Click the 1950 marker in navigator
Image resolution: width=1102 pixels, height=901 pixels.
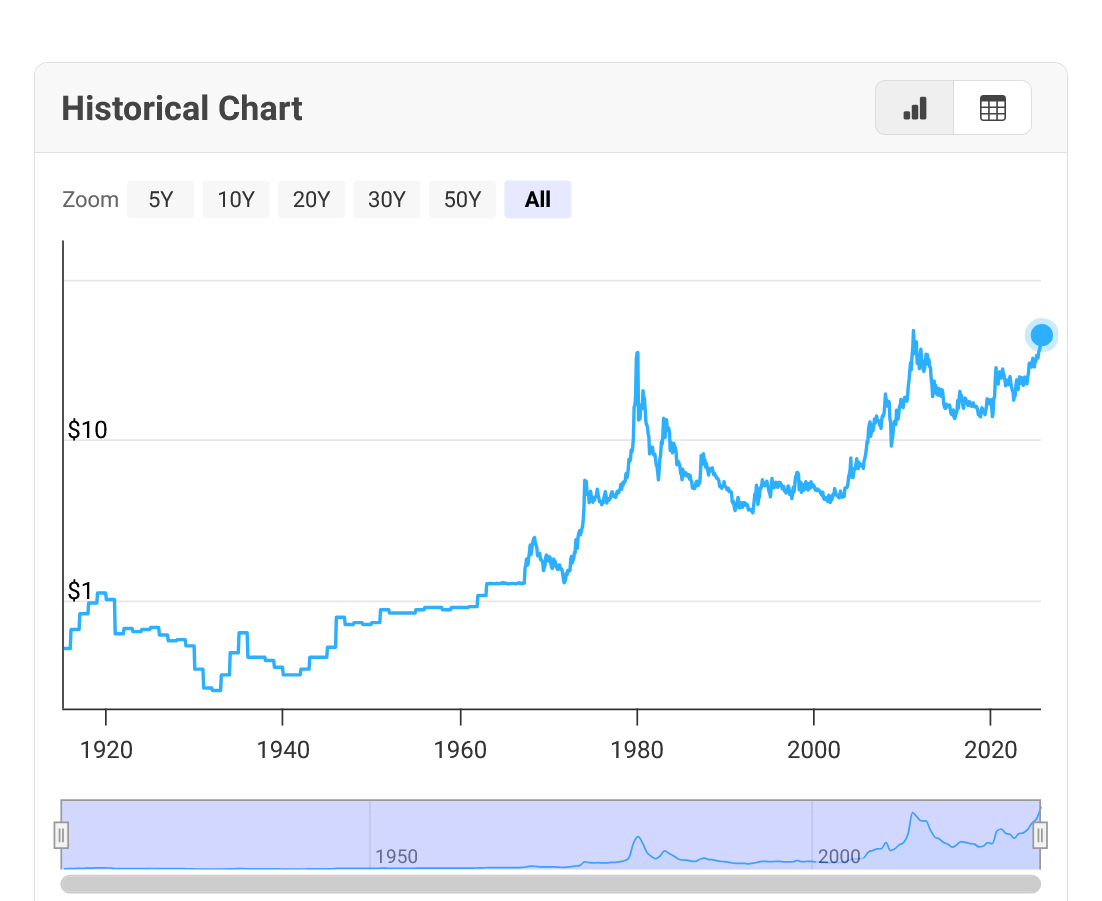coord(396,857)
